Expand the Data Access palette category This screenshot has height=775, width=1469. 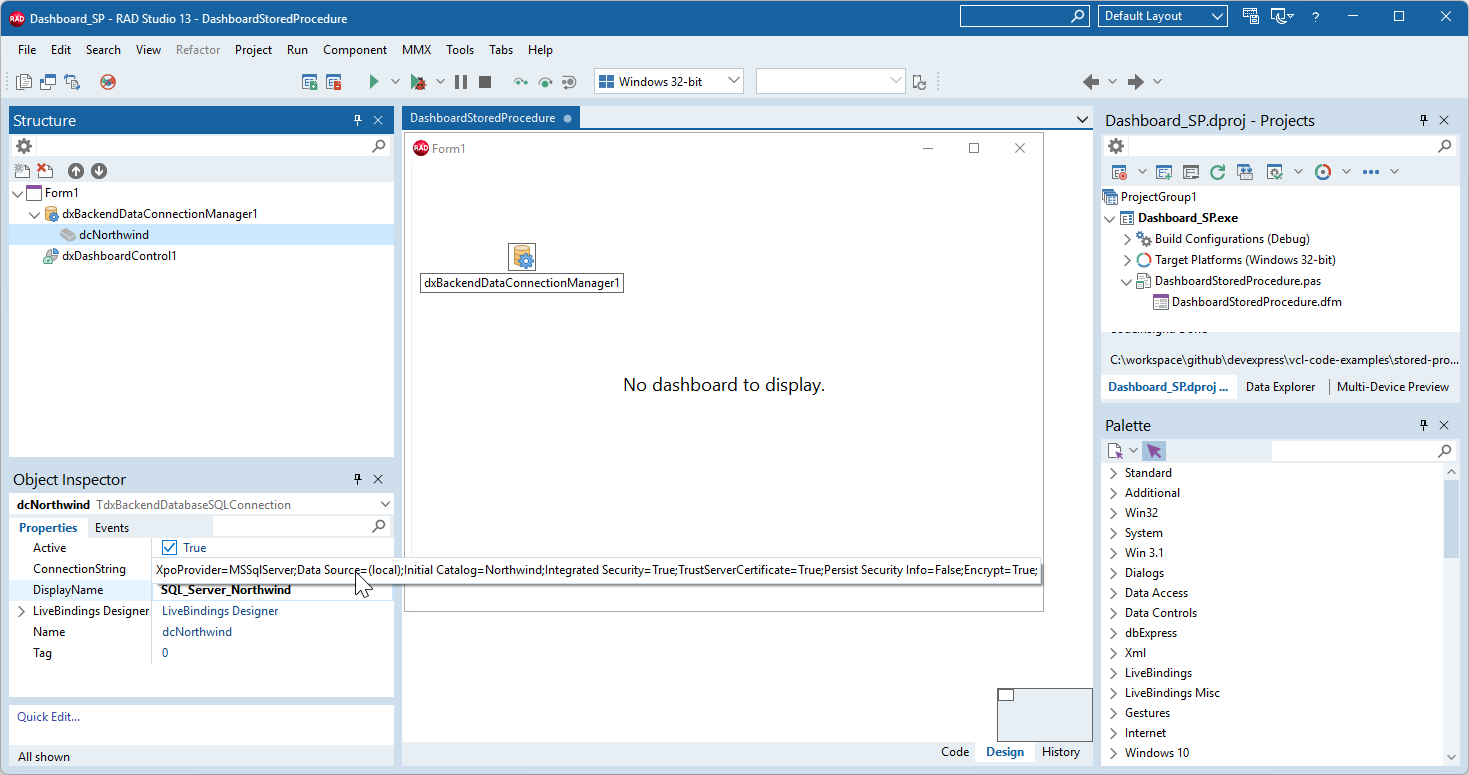coord(1113,593)
